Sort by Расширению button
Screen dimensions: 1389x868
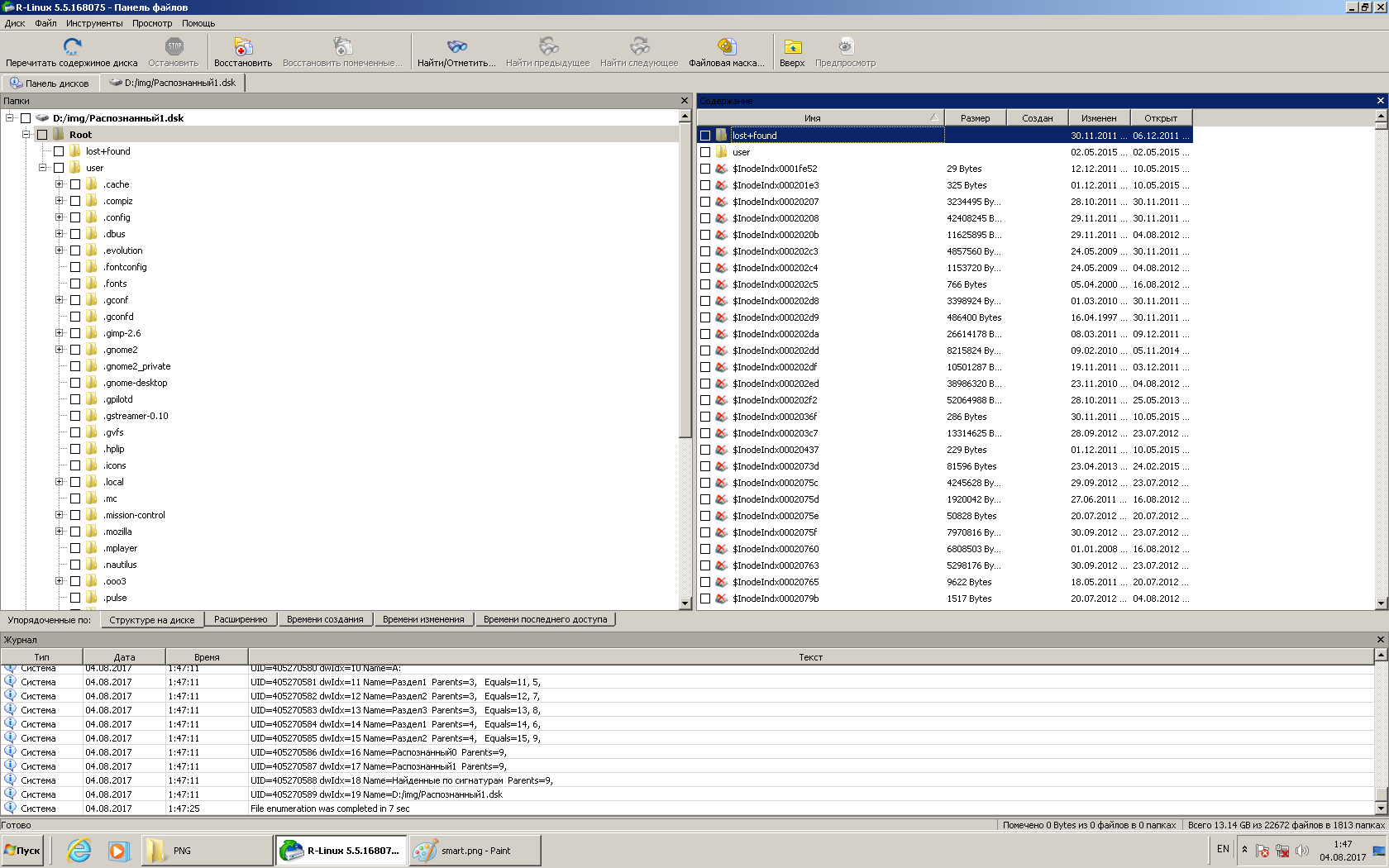tap(241, 619)
